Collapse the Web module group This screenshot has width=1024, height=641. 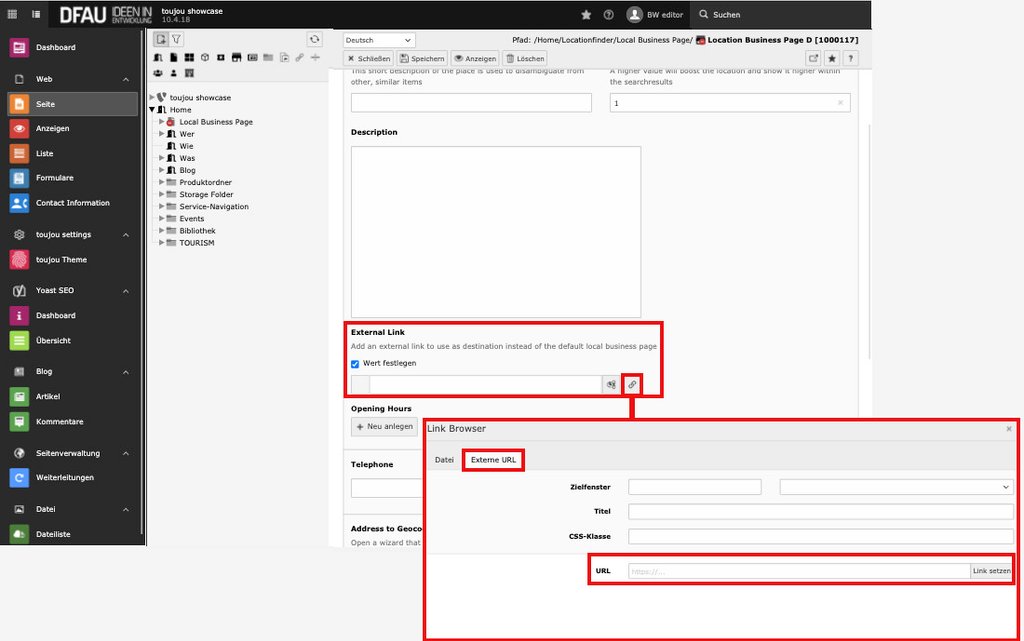126,79
